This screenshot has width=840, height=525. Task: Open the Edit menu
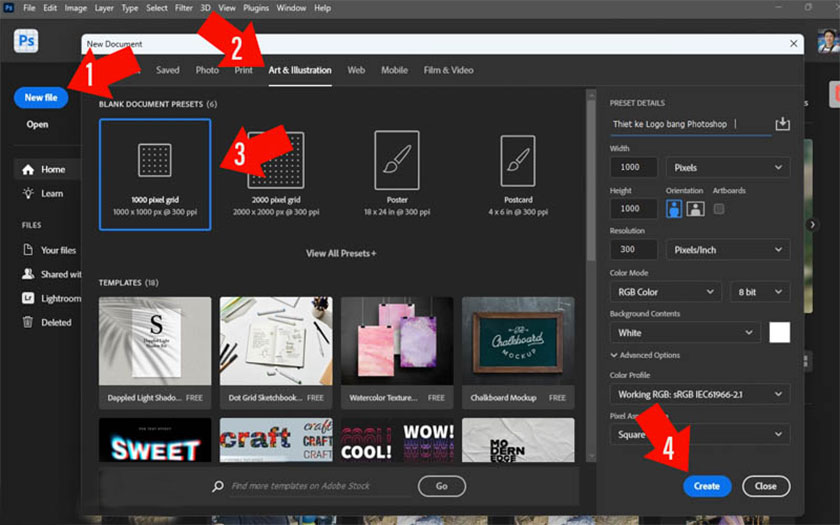coord(50,8)
